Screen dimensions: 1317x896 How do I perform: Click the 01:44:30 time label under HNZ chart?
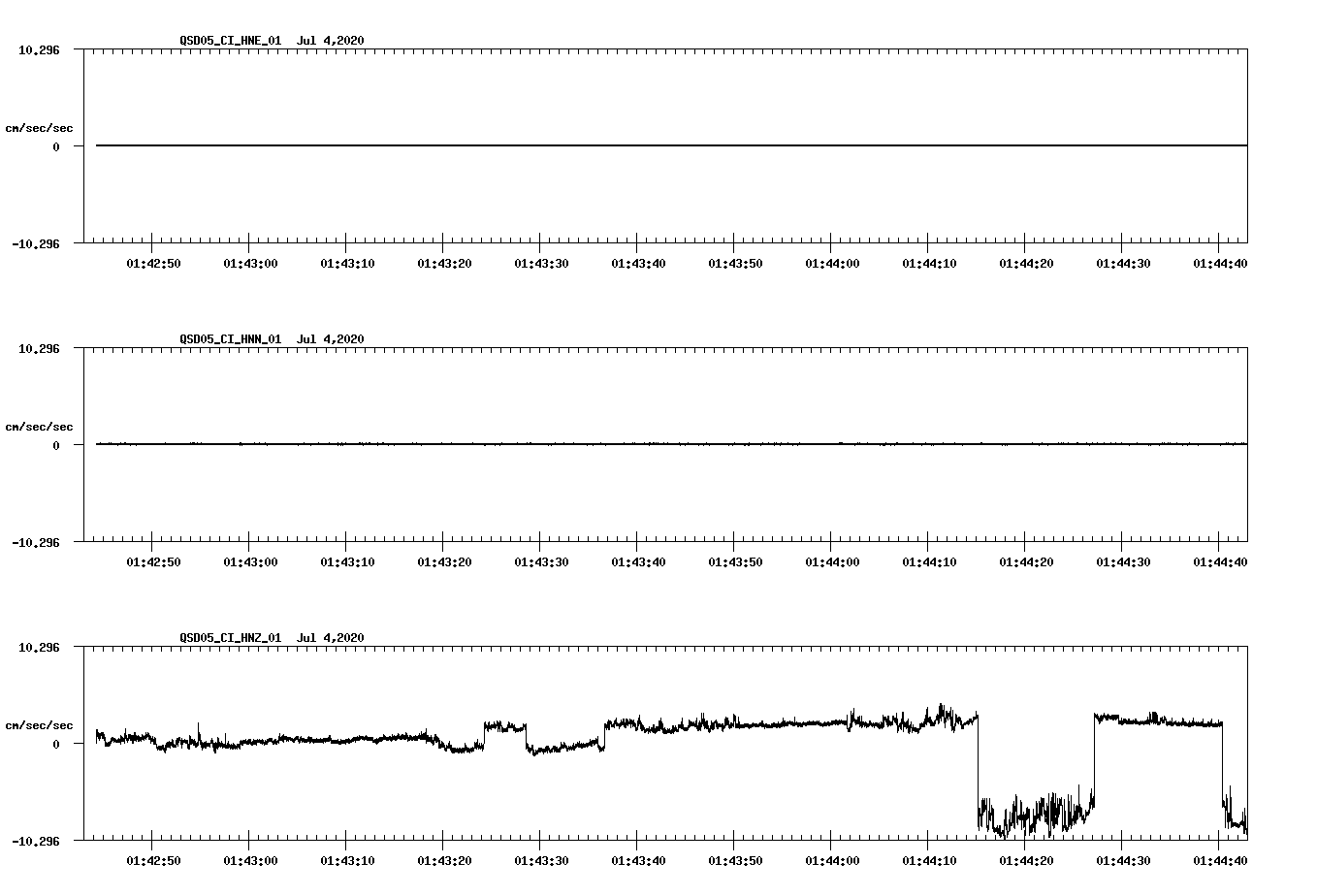coord(1123,861)
